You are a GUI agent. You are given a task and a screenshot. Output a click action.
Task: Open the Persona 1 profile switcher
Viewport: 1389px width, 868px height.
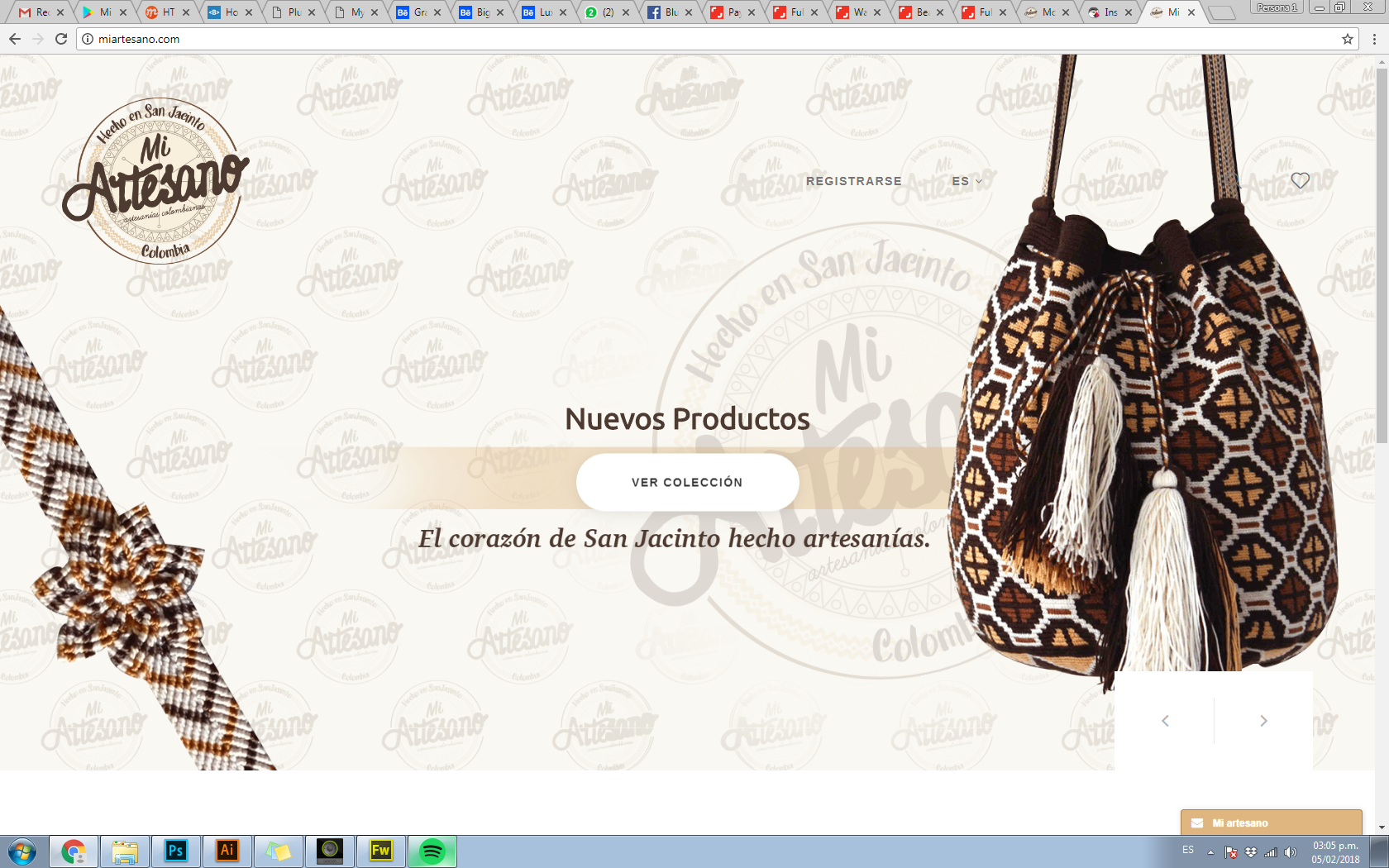pyautogui.click(x=1277, y=7)
